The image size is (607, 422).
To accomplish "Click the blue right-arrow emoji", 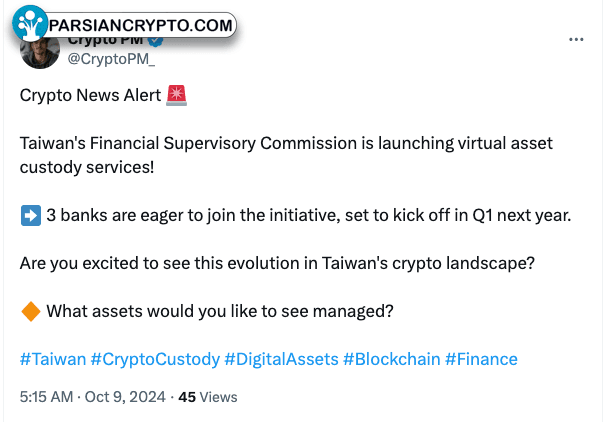I will tap(31, 215).
